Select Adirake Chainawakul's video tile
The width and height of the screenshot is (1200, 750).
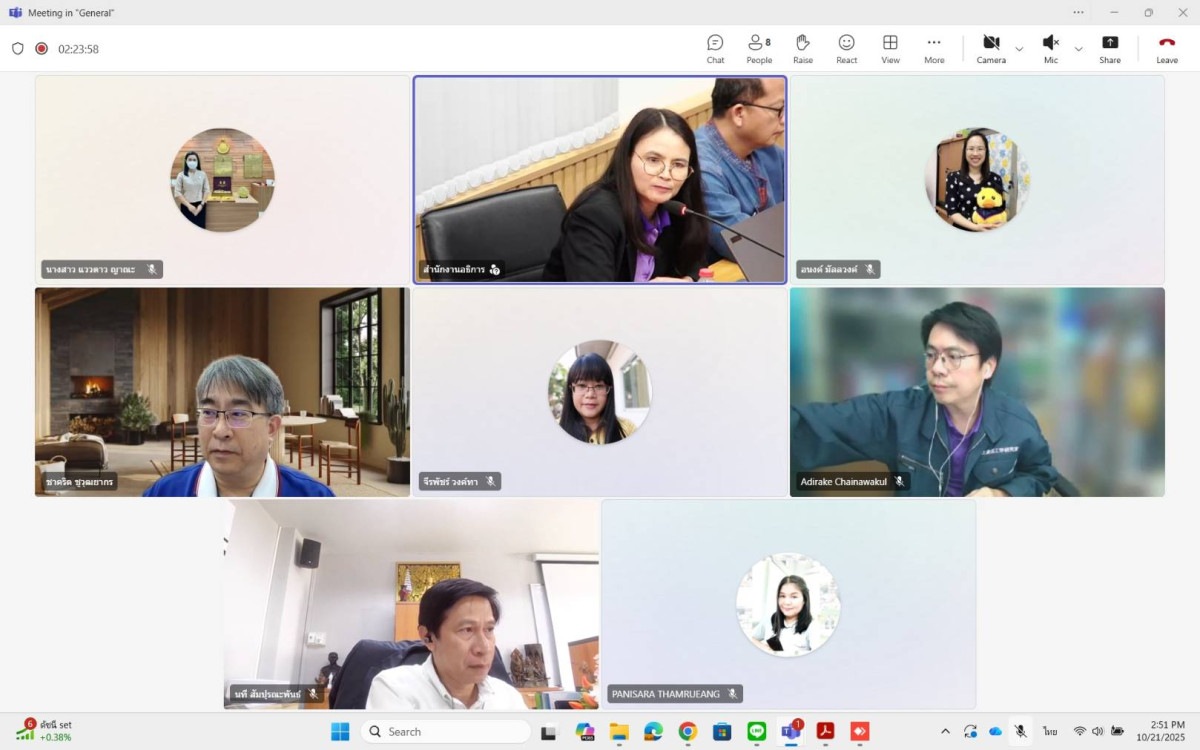tap(977, 392)
